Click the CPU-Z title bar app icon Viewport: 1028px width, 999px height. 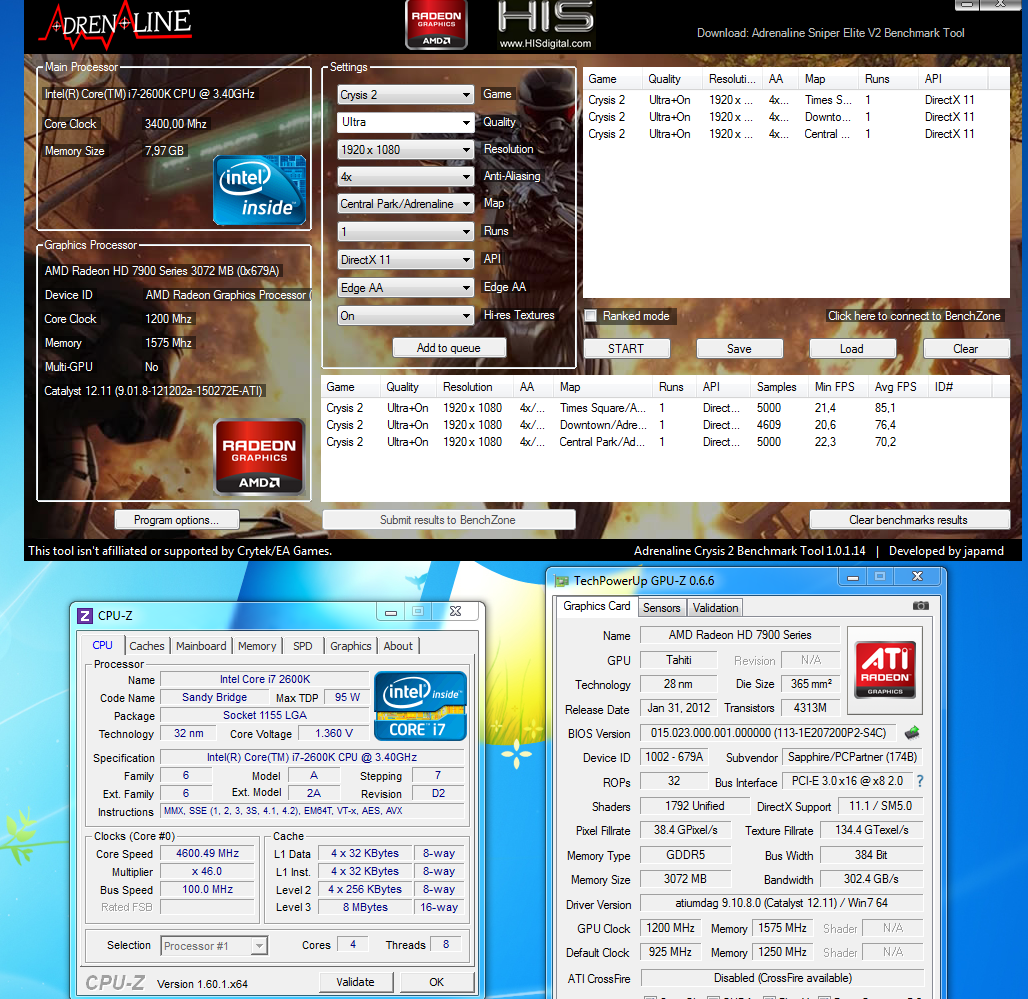[85, 616]
